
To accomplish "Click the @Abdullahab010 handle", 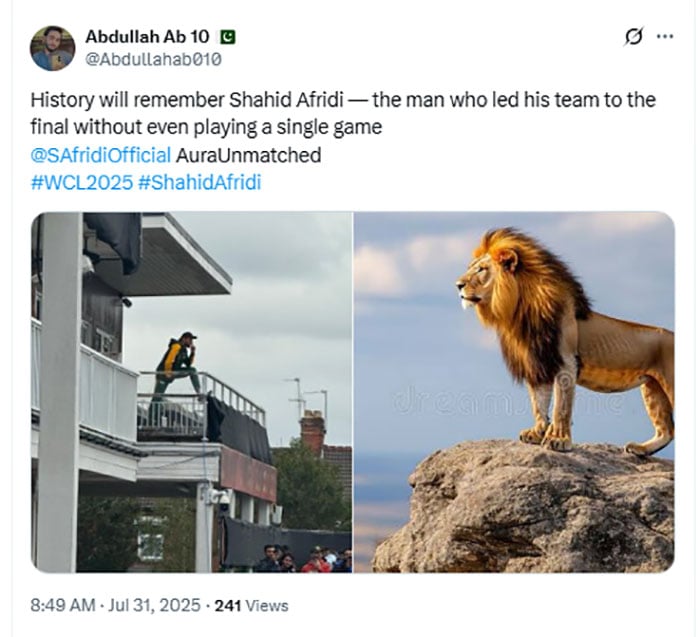I will (153, 59).
